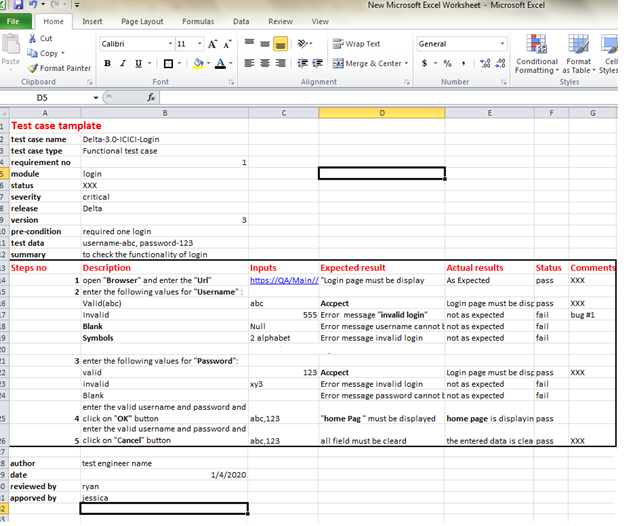This screenshot has height=526, width=624.
Task: Click the Name Box showing D5
Action: click(x=43, y=98)
